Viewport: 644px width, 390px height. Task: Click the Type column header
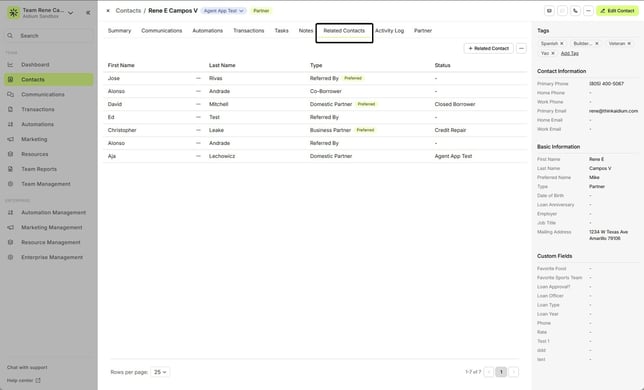[x=316, y=65]
